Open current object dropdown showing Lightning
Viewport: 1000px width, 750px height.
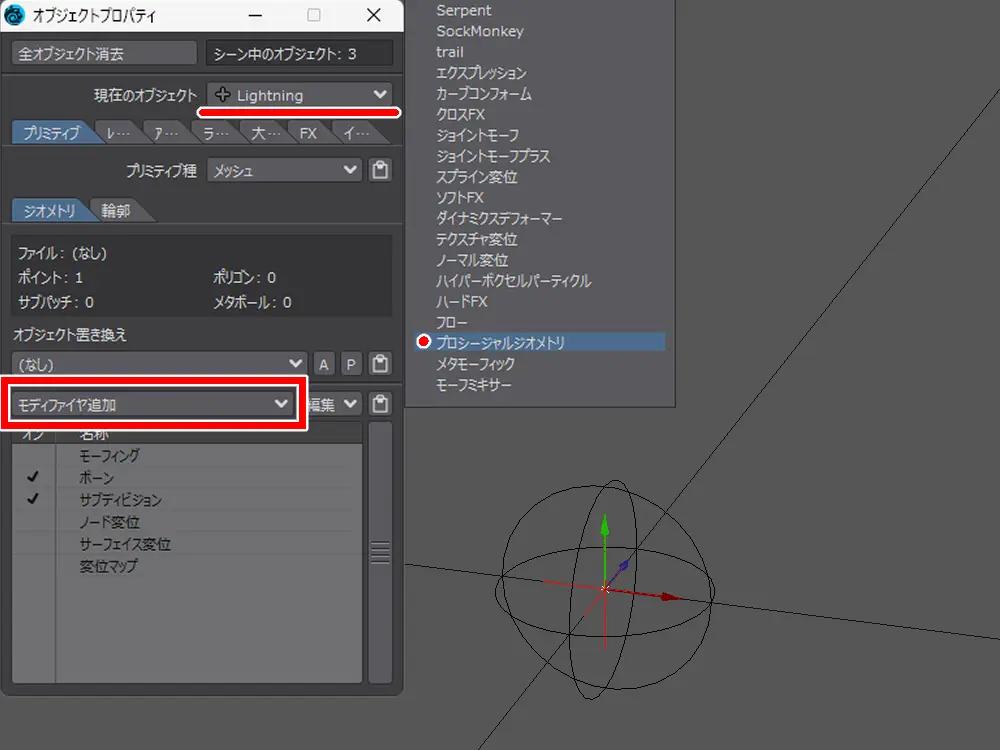300,95
